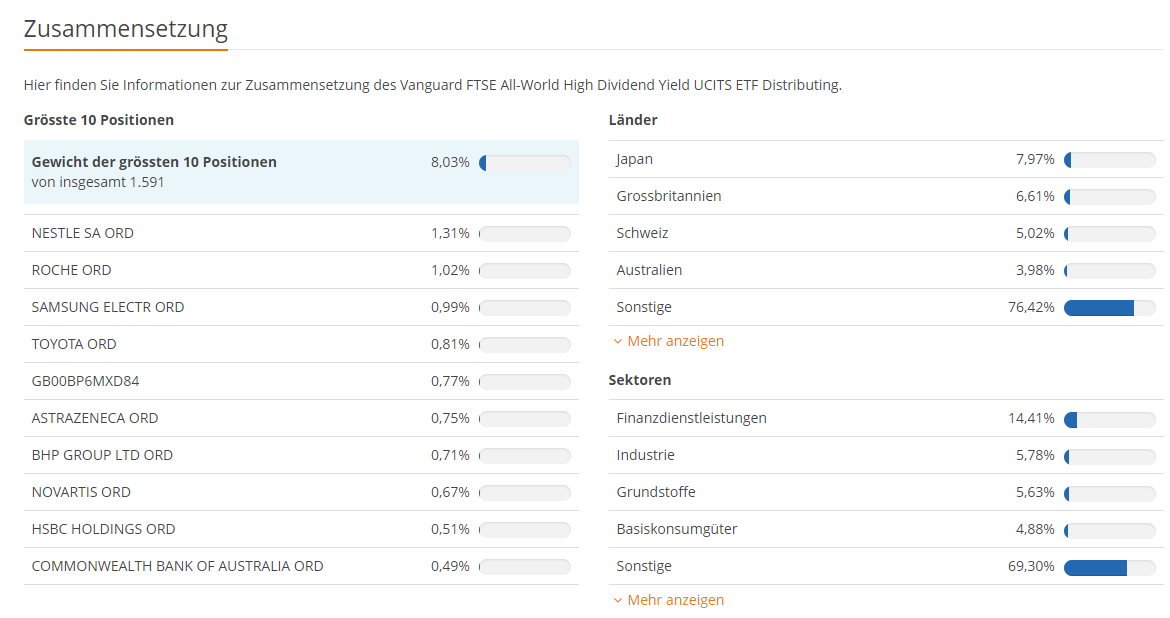Click the Sonstige countries progress bar
This screenshot has height=618, width=1170.
coord(1110,308)
